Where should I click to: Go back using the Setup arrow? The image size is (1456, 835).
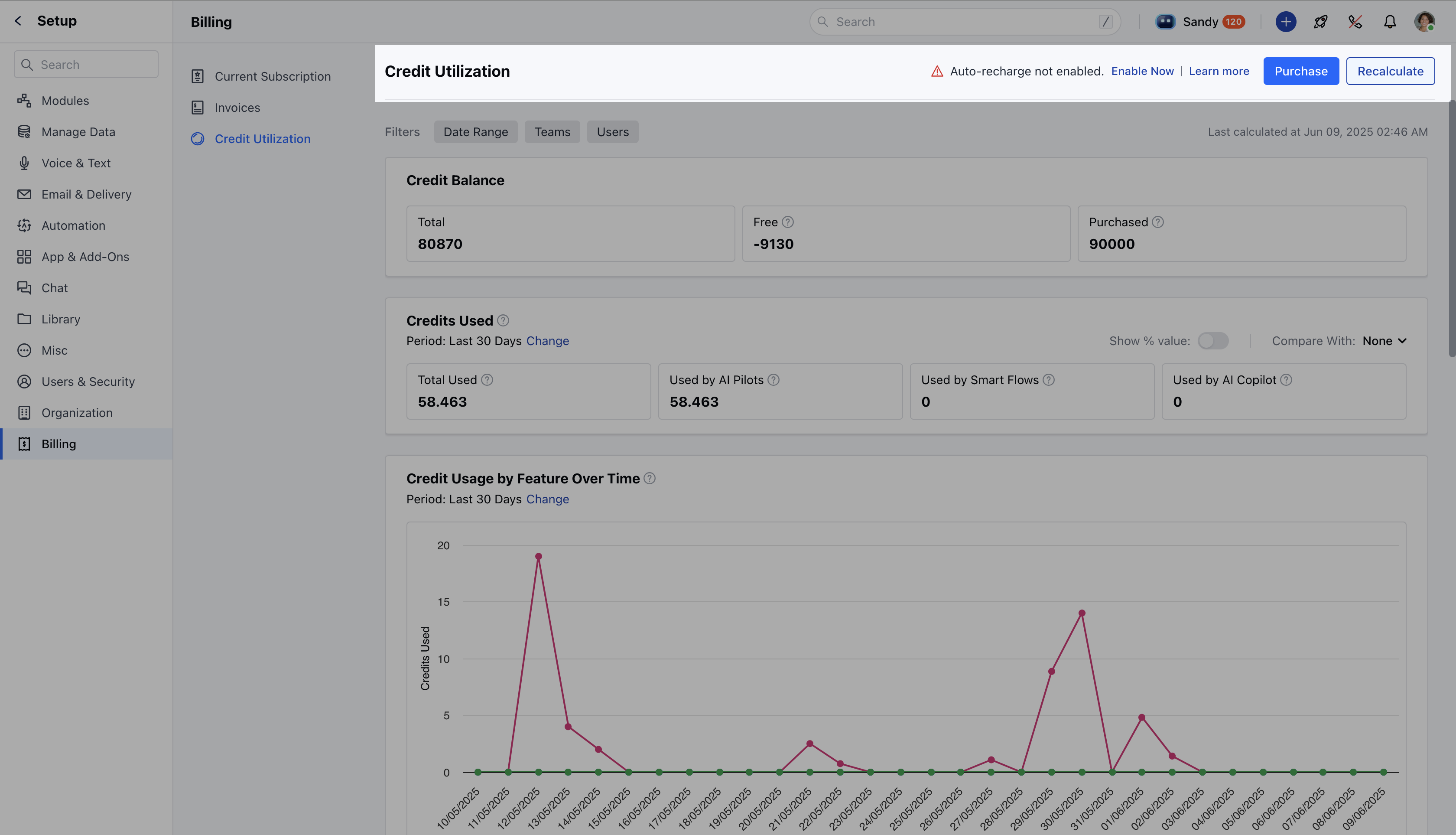[18, 21]
